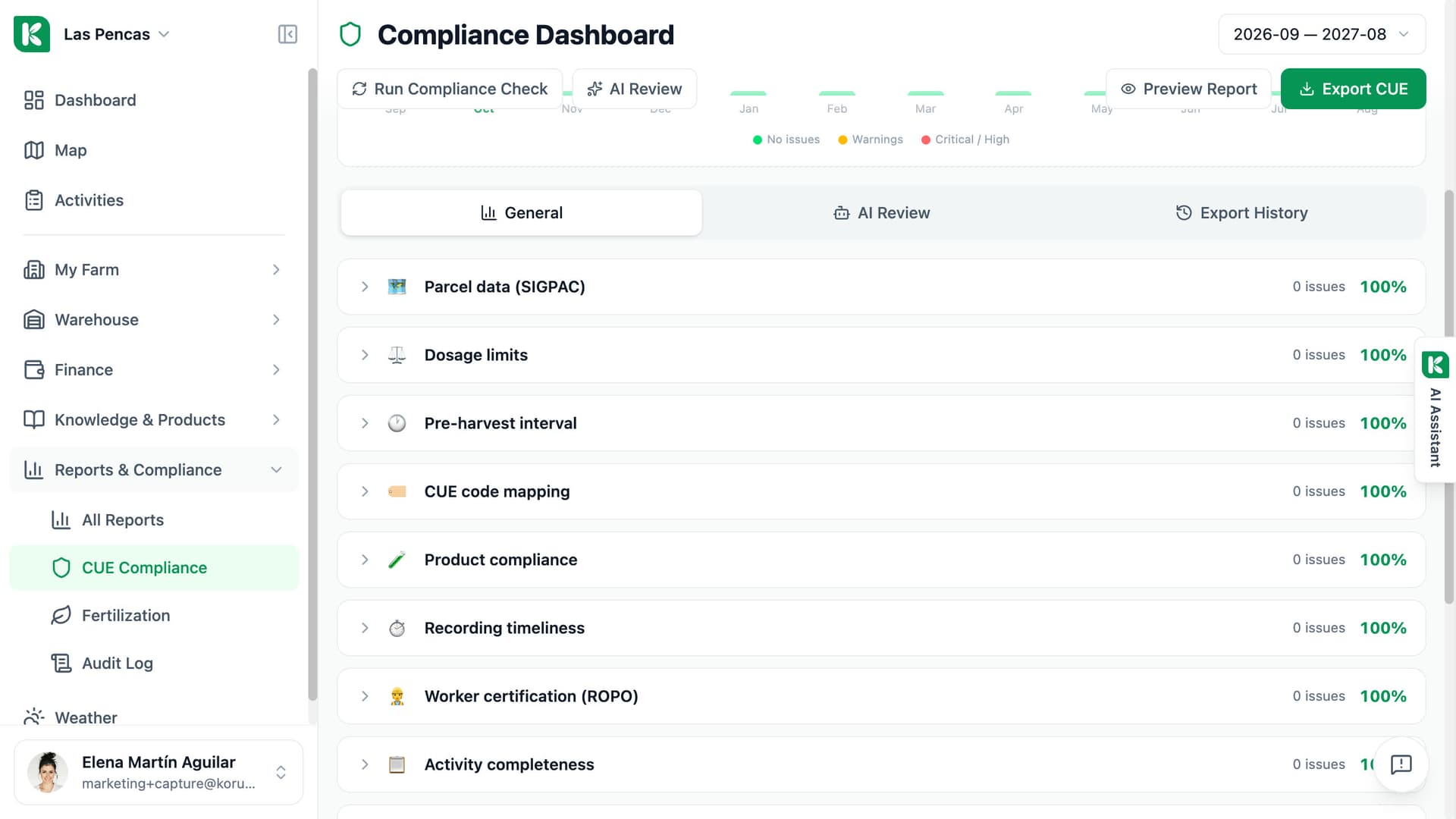Click the Worker certification worker icon
The image size is (1456, 819).
(397, 696)
